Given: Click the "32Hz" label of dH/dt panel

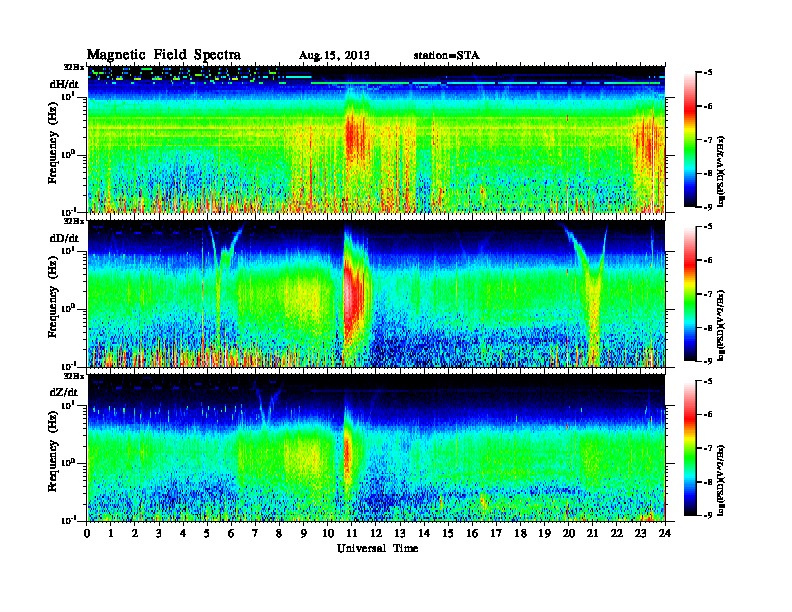Looking at the screenshot, I should [74, 67].
